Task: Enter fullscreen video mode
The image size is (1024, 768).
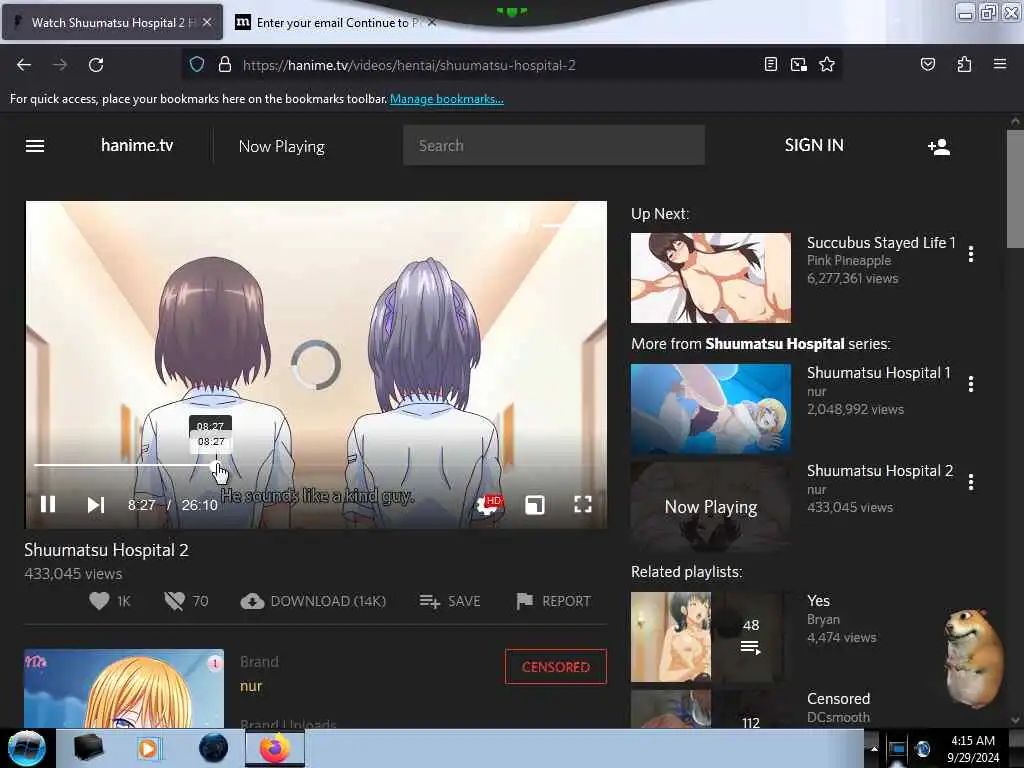Action: pos(583,504)
